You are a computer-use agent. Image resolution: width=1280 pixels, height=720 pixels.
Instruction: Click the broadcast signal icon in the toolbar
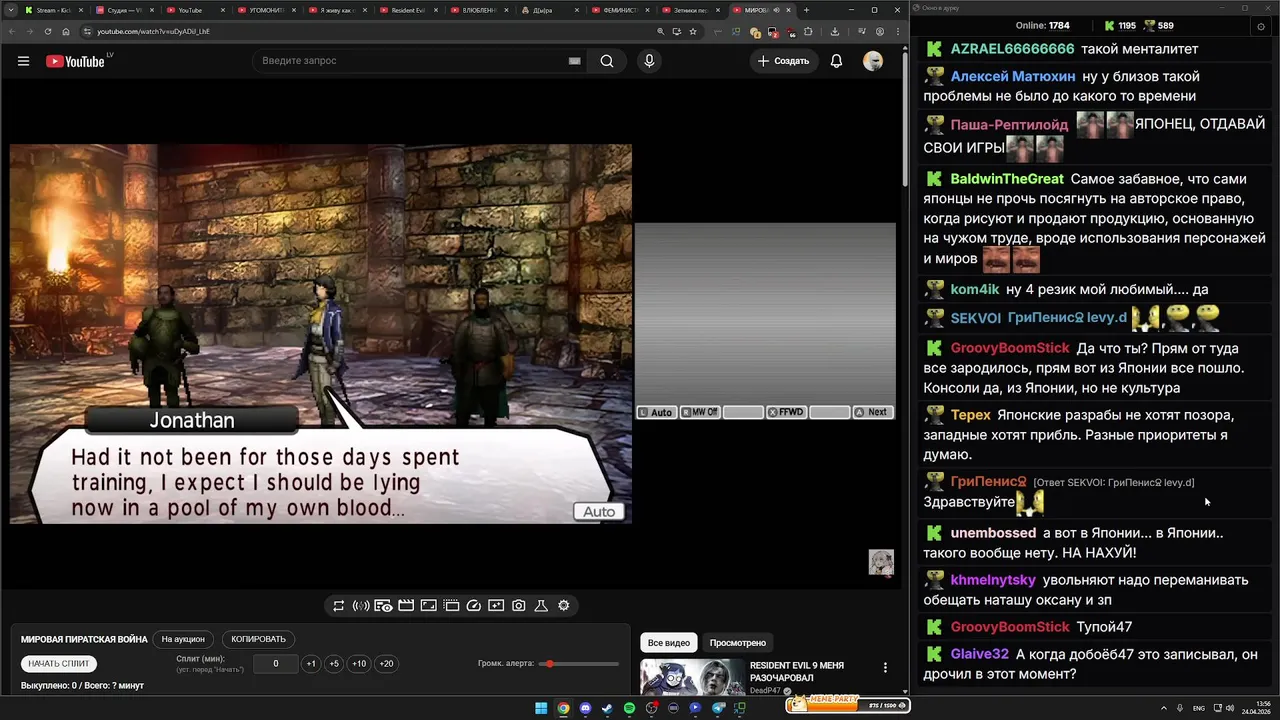pos(361,606)
